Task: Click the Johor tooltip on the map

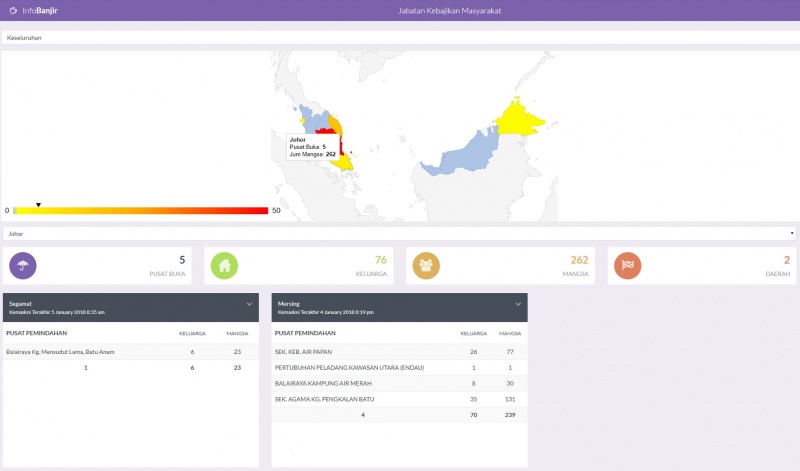Action: [x=313, y=147]
